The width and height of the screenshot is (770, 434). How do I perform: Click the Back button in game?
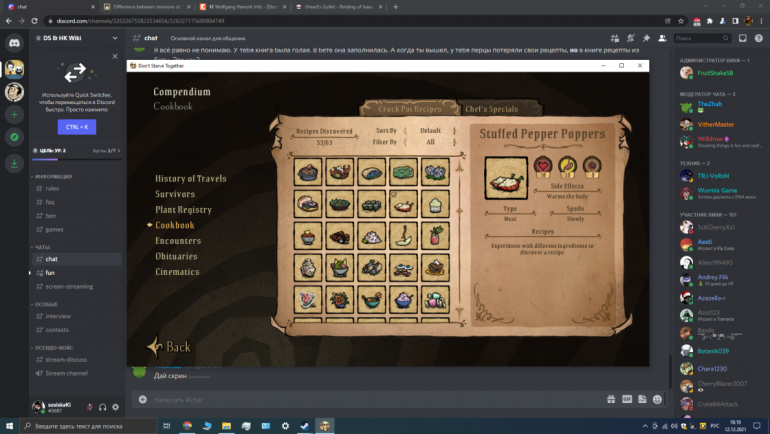click(x=169, y=347)
